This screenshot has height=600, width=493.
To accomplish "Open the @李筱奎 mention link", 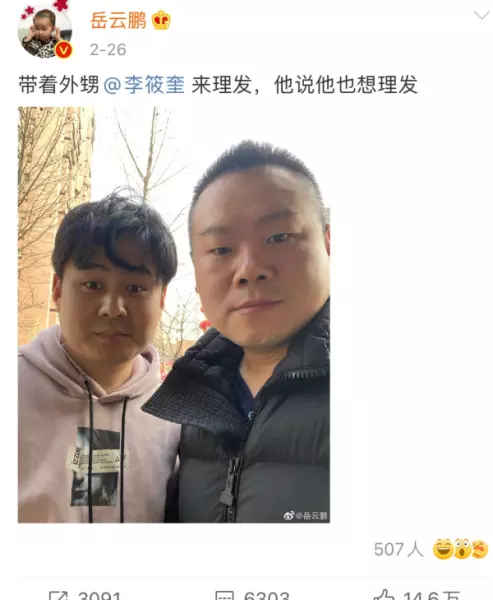I will pyautogui.click(x=144, y=85).
